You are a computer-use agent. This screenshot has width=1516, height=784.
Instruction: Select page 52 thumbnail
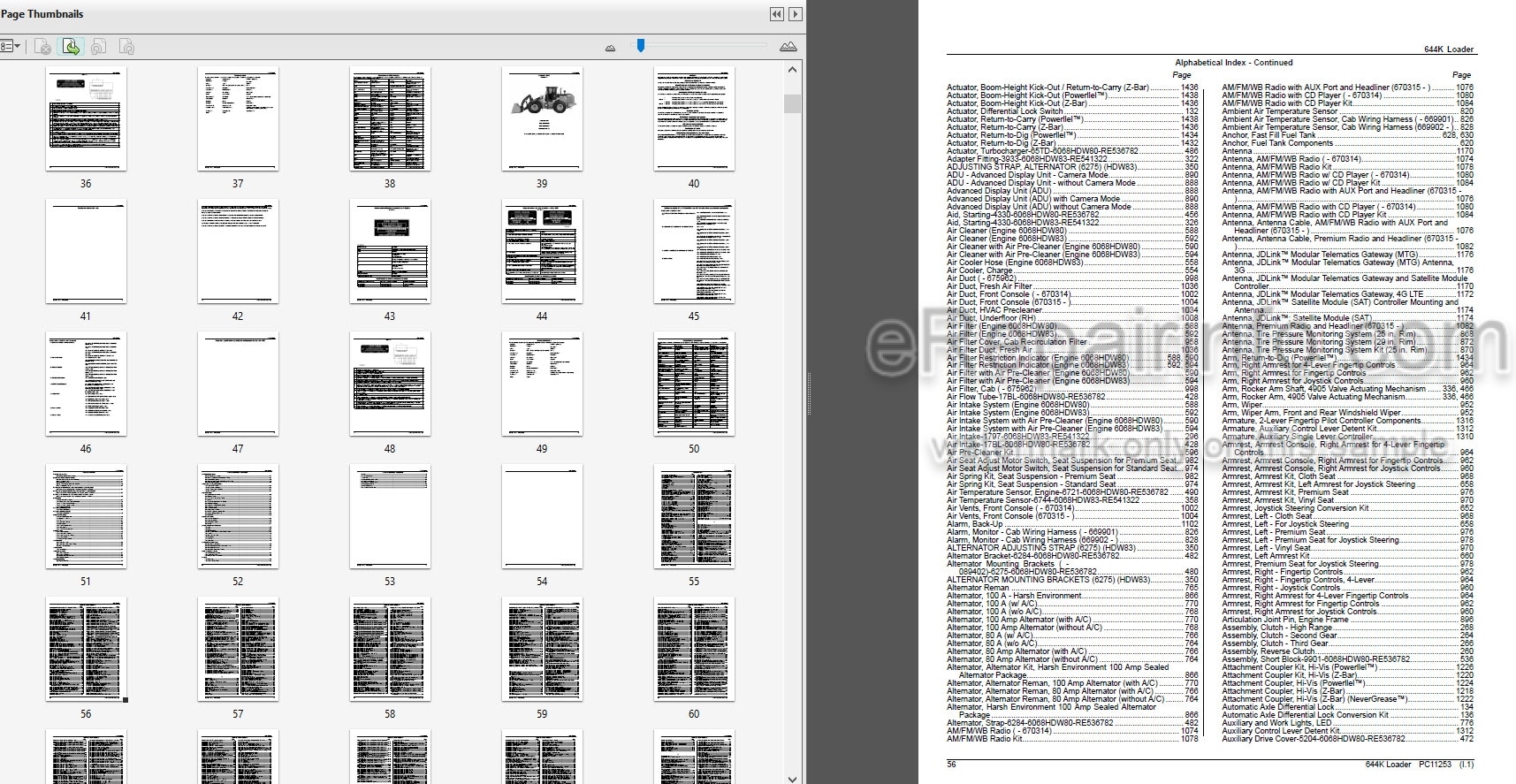238,517
